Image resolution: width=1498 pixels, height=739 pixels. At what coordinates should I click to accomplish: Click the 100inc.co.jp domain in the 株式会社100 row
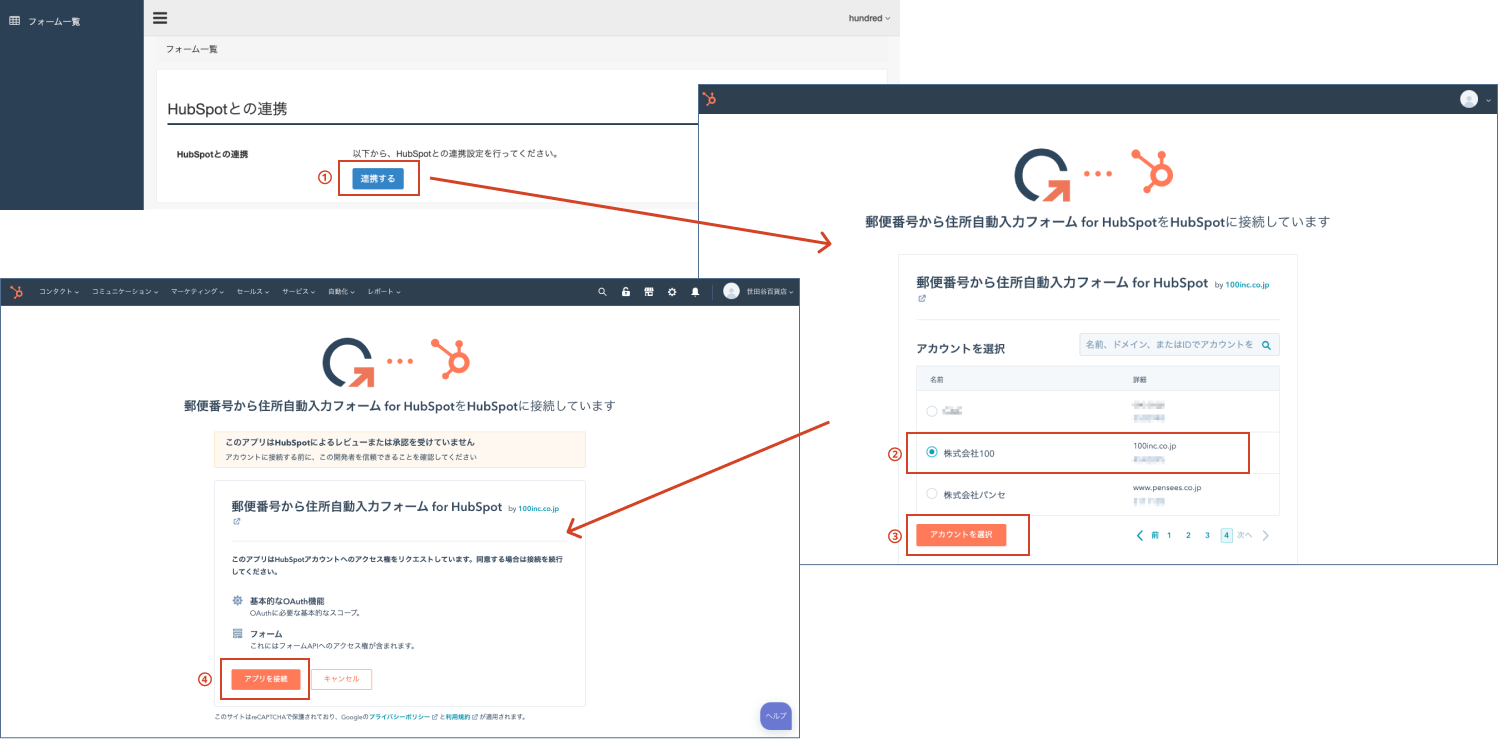1155,446
